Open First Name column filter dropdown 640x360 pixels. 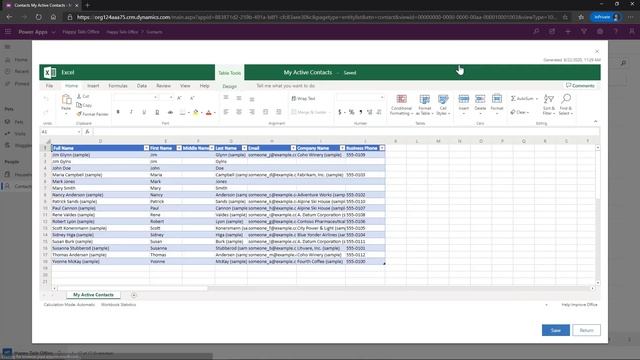tap(179, 148)
